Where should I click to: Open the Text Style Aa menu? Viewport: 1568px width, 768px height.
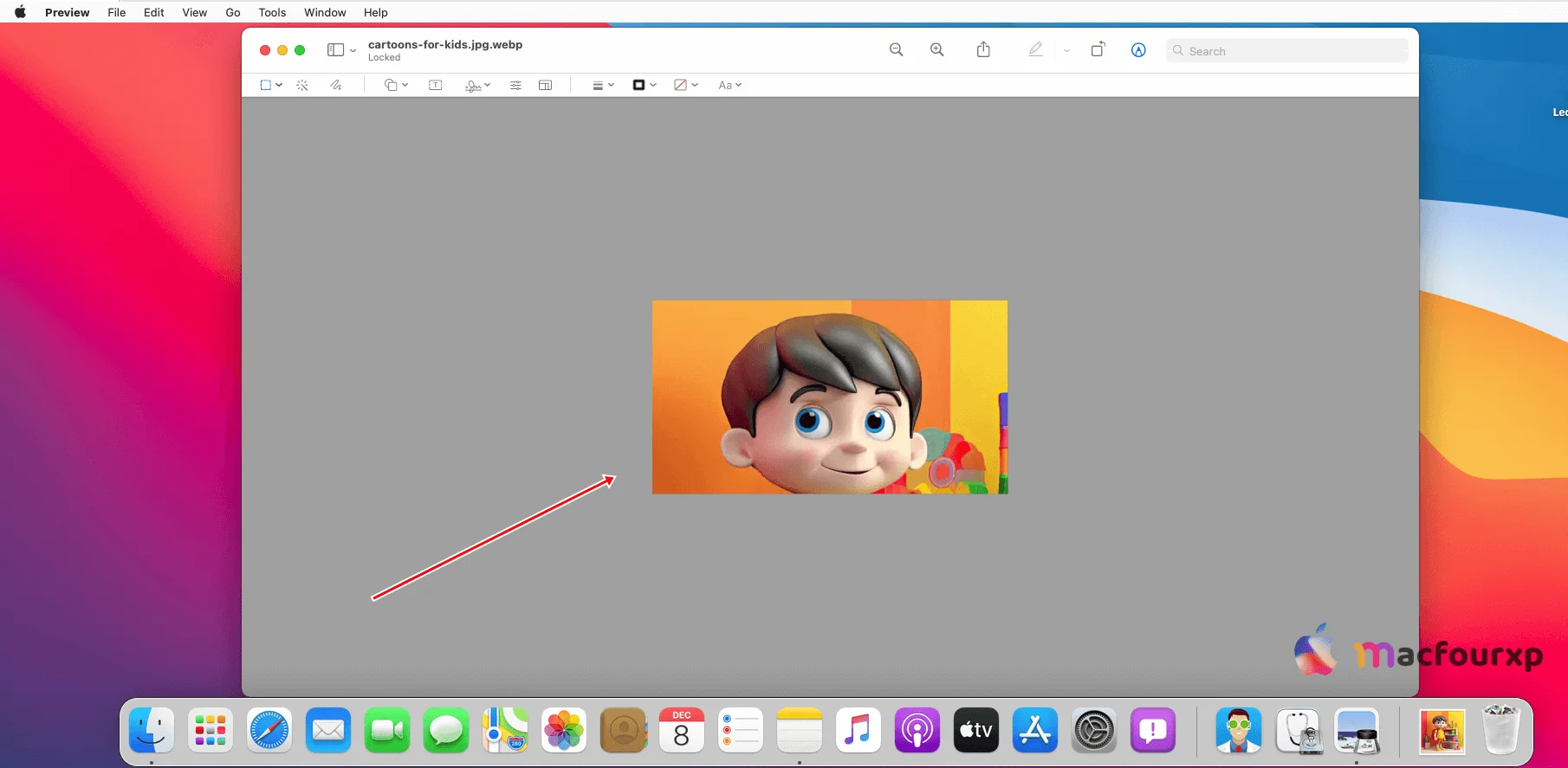click(x=730, y=85)
